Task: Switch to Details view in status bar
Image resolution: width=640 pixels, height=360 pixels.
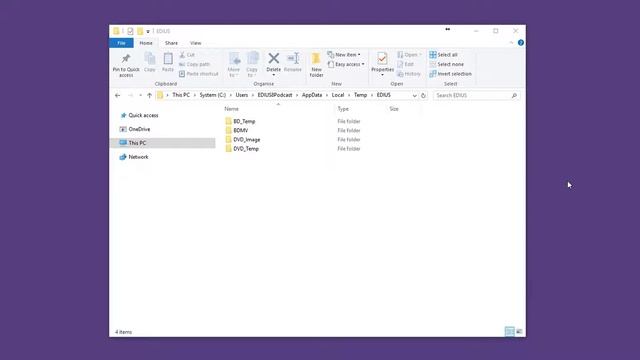Action: (x=509, y=331)
